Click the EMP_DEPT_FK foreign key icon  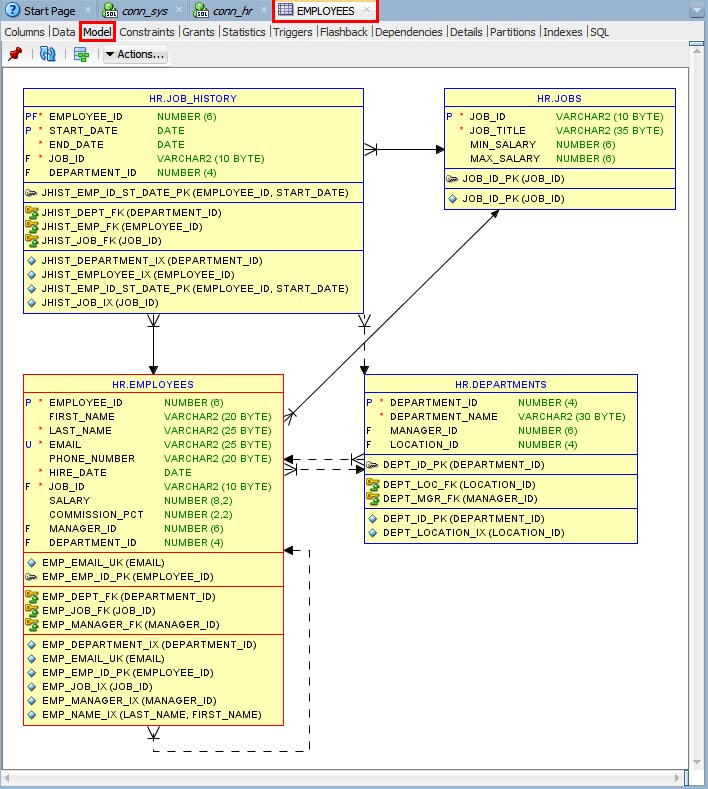click(32, 597)
